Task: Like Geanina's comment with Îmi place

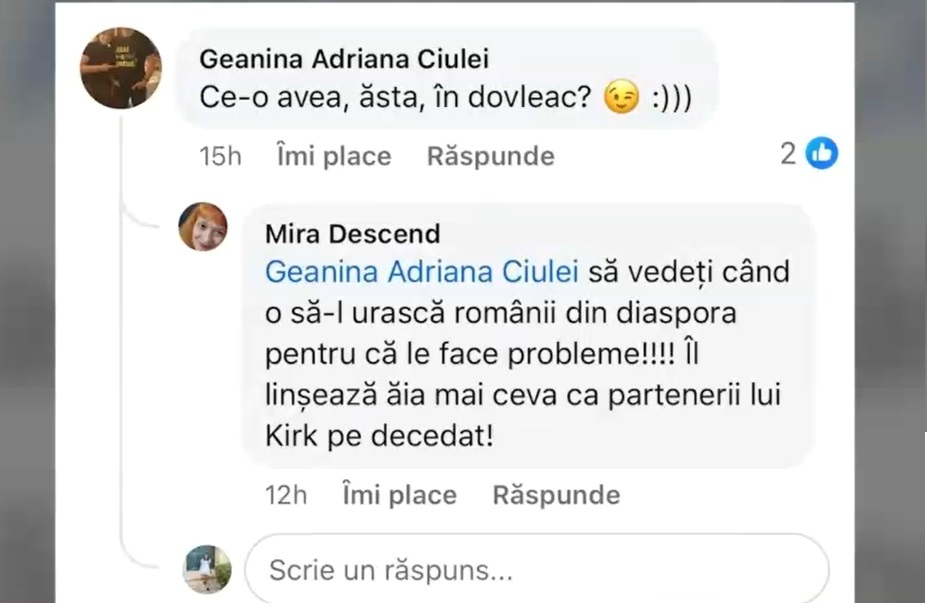Action: coord(333,156)
